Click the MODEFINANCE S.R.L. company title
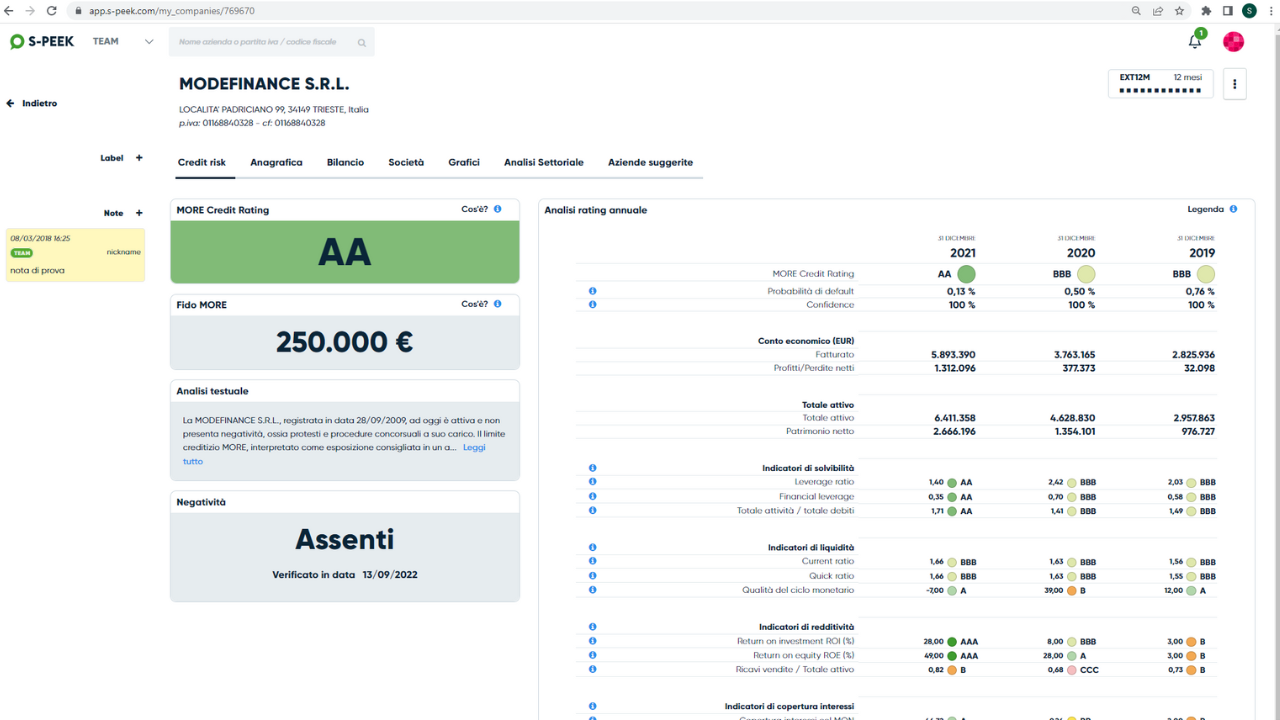1280x720 pixels. coord(264,84)
